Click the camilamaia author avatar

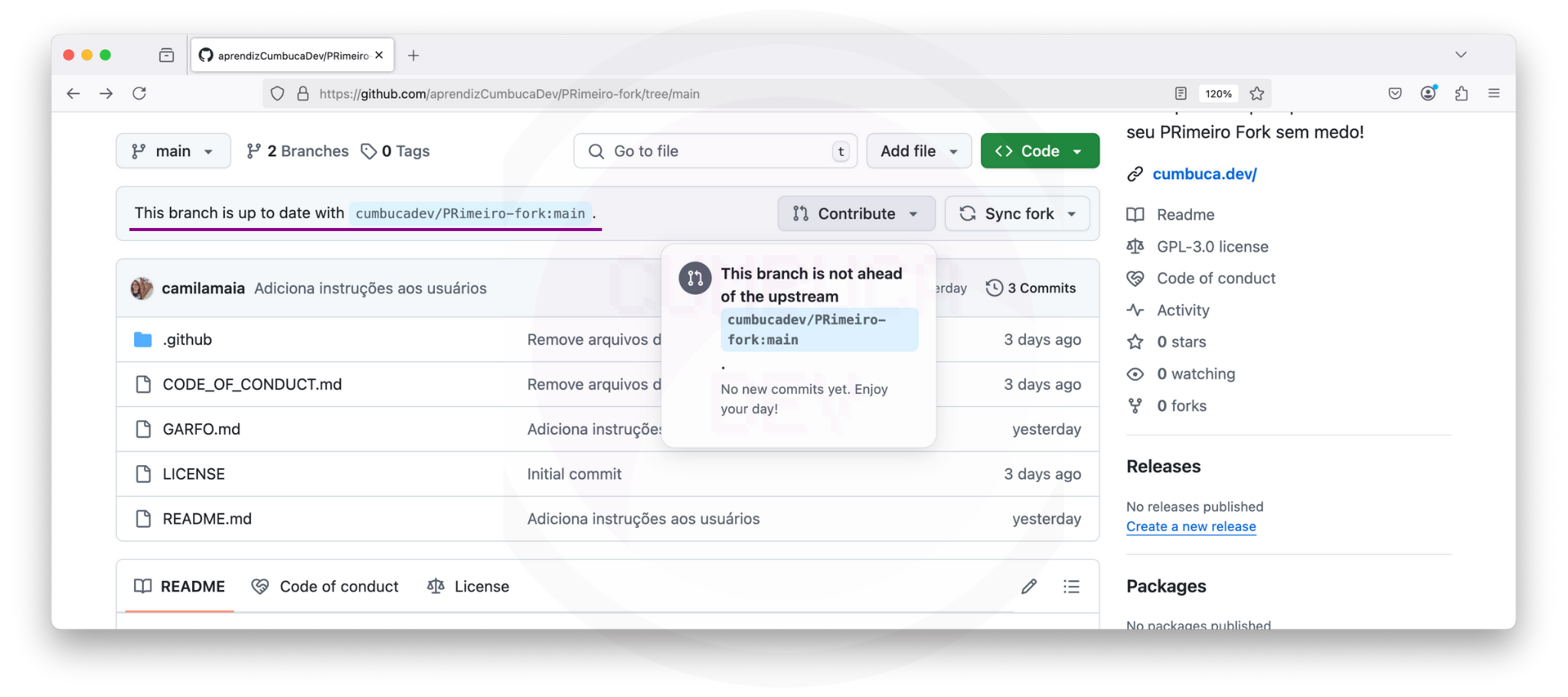coord(142,288)
